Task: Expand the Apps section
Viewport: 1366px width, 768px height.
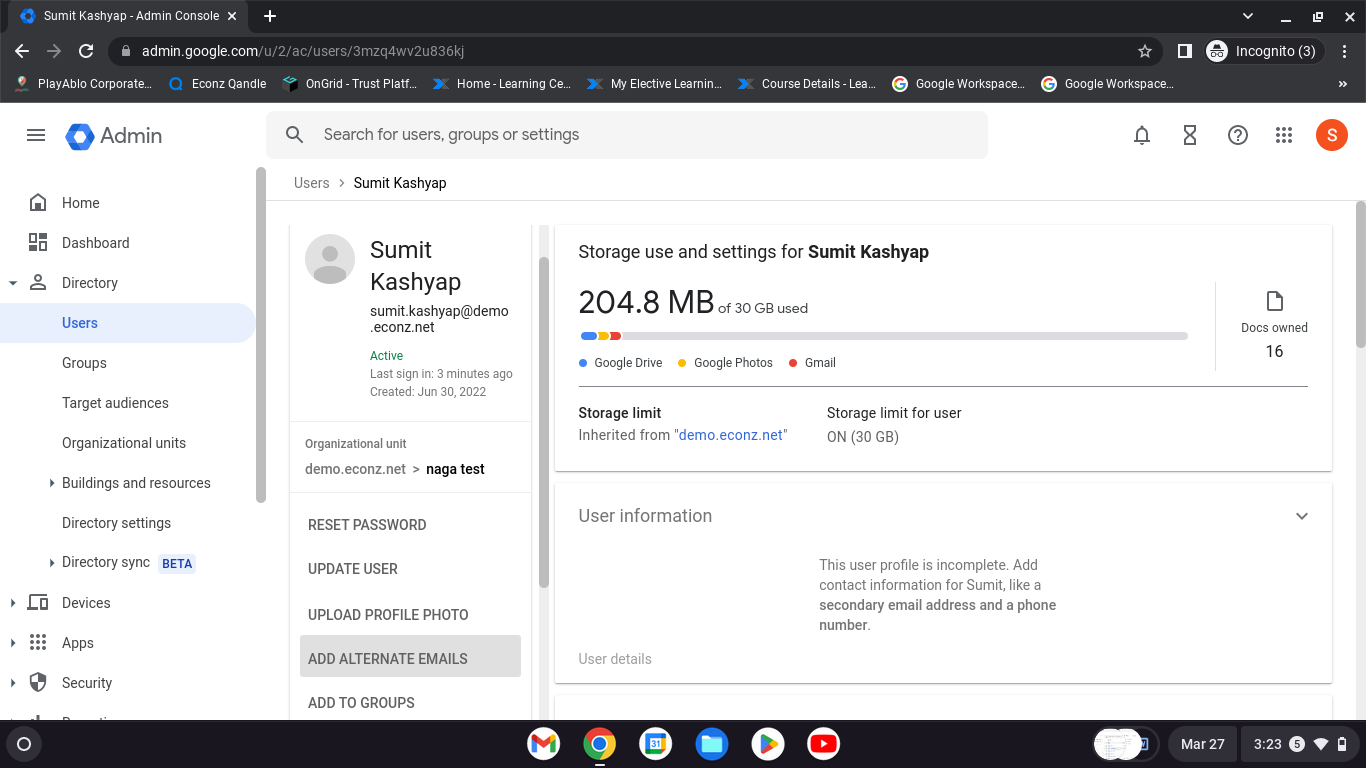Action: [13, 643]
